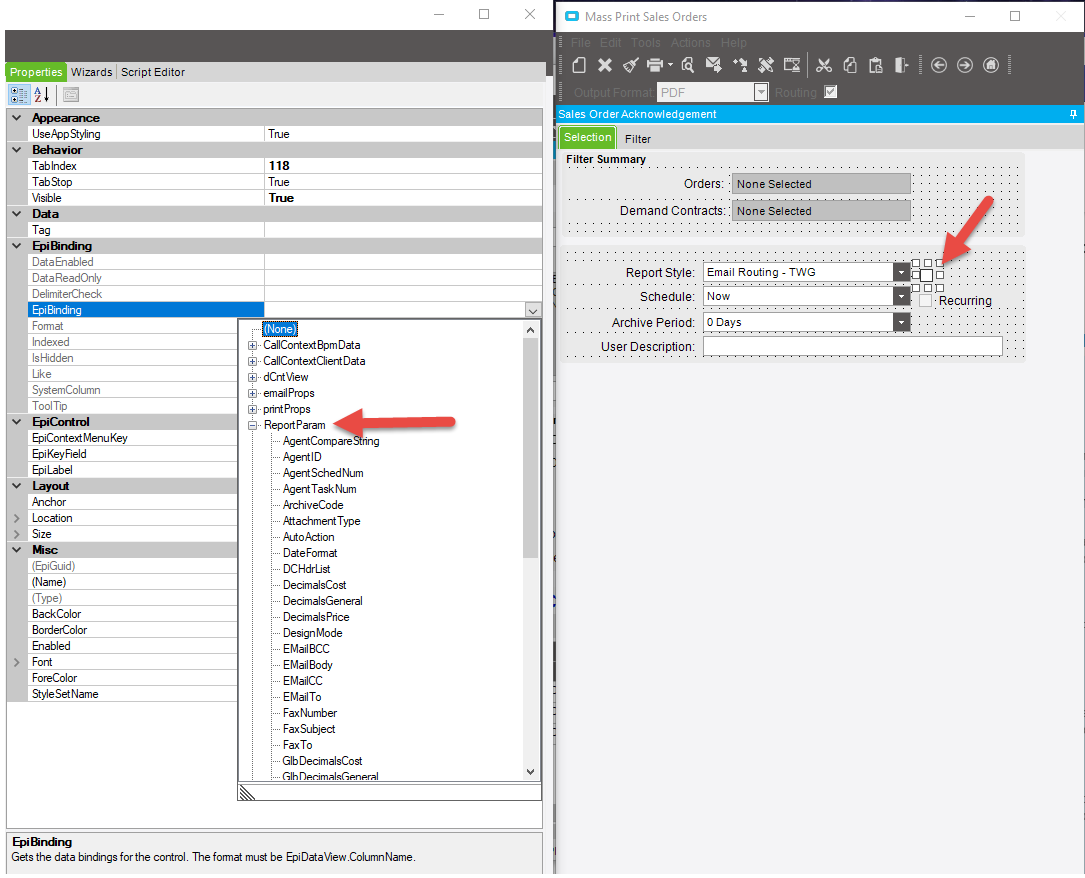1085x878 pixels.
Task: Click the Property Pages icon
Action: pyautogui.click(x=71, y=95)
